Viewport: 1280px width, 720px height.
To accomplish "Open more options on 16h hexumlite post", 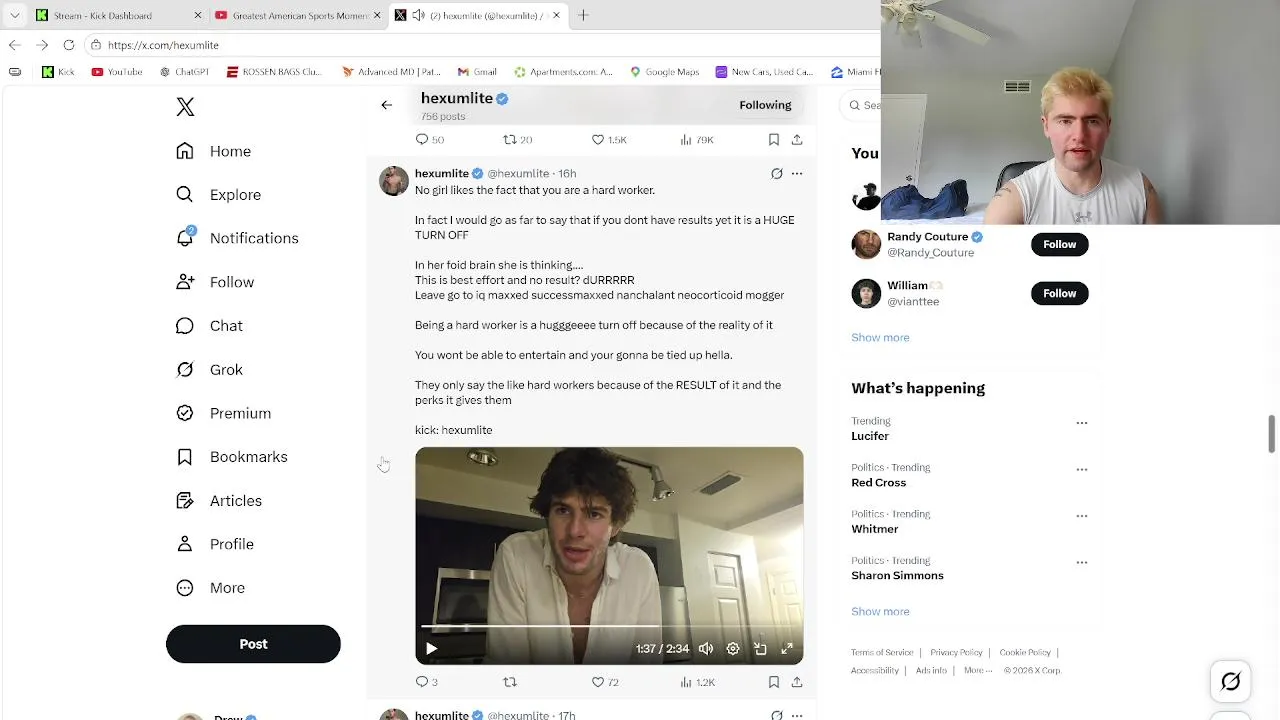I will tap(797, 174).
